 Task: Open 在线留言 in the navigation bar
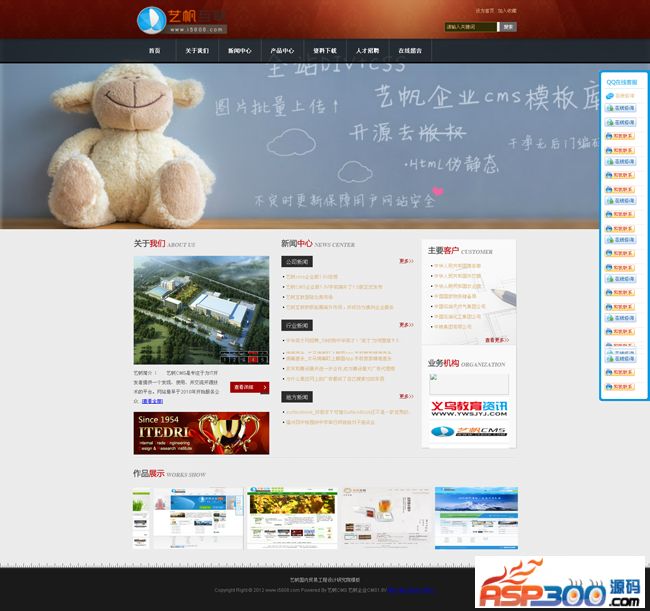click(410, 51)
